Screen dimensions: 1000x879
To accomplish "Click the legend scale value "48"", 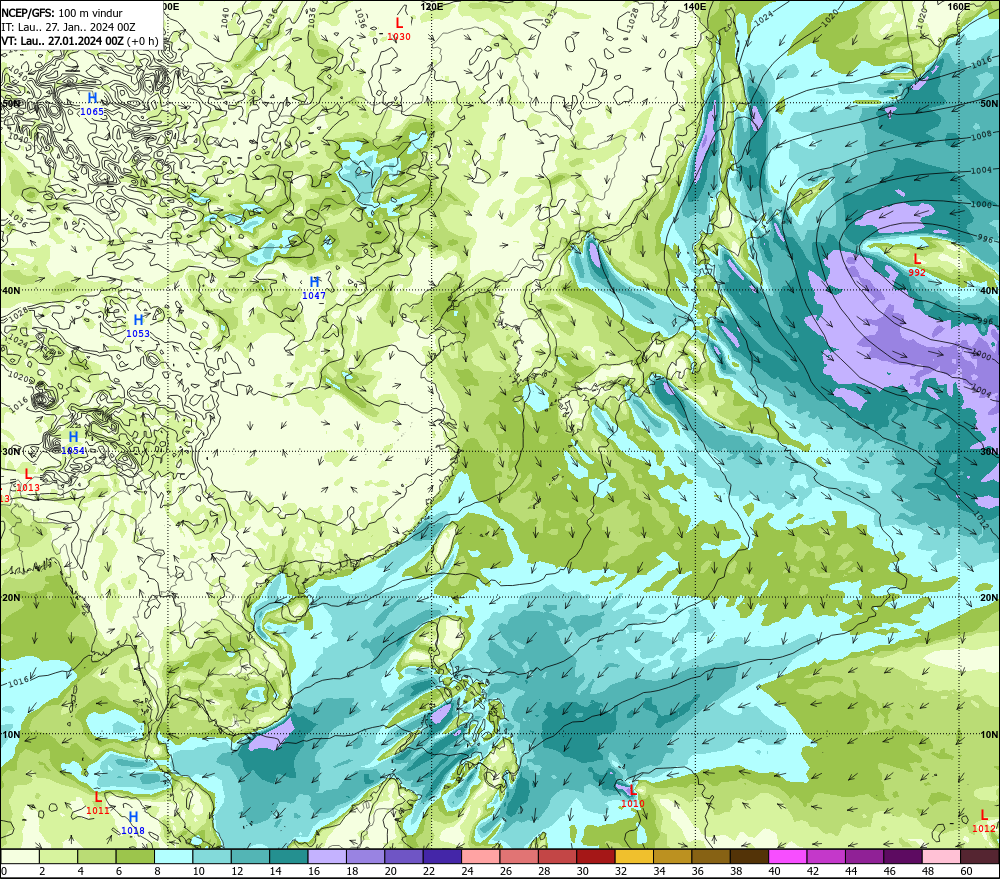I will coord(928,871).
